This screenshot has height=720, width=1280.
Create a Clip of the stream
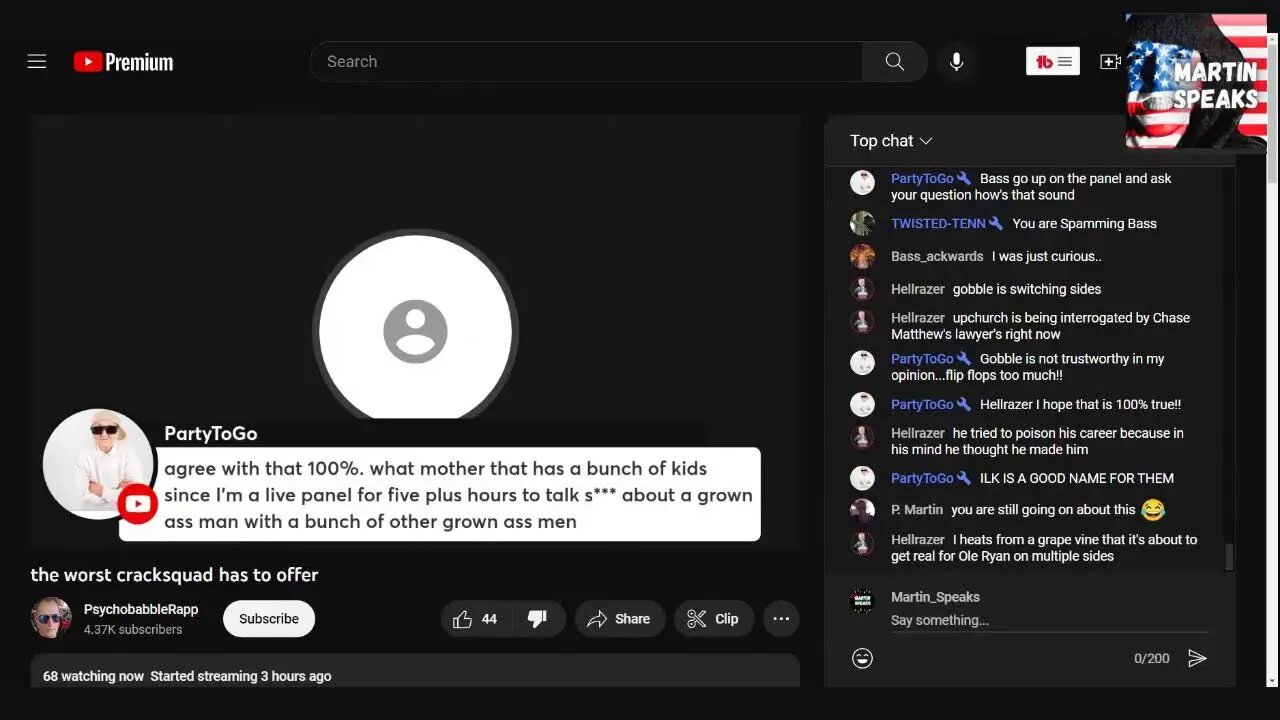[713, 619]
